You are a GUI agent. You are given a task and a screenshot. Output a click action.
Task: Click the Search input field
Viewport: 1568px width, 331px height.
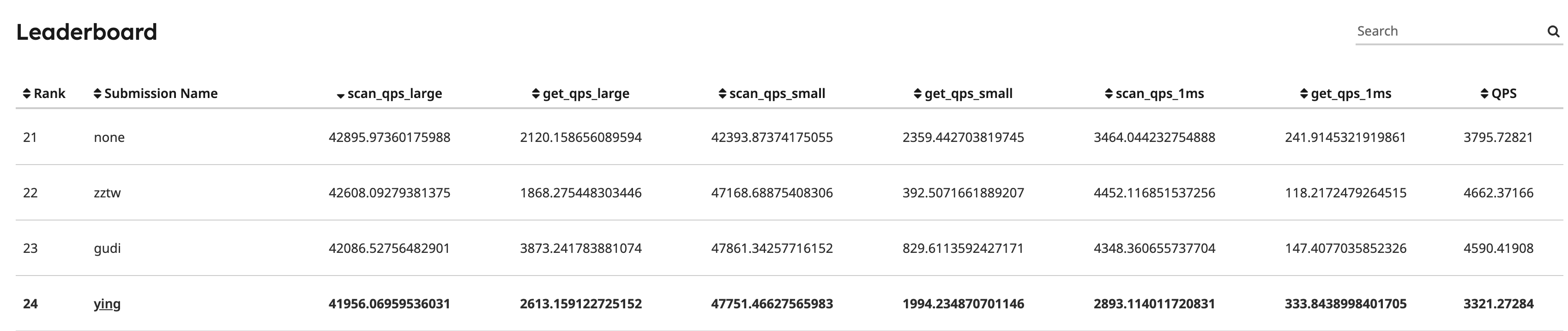point(1449,32)
